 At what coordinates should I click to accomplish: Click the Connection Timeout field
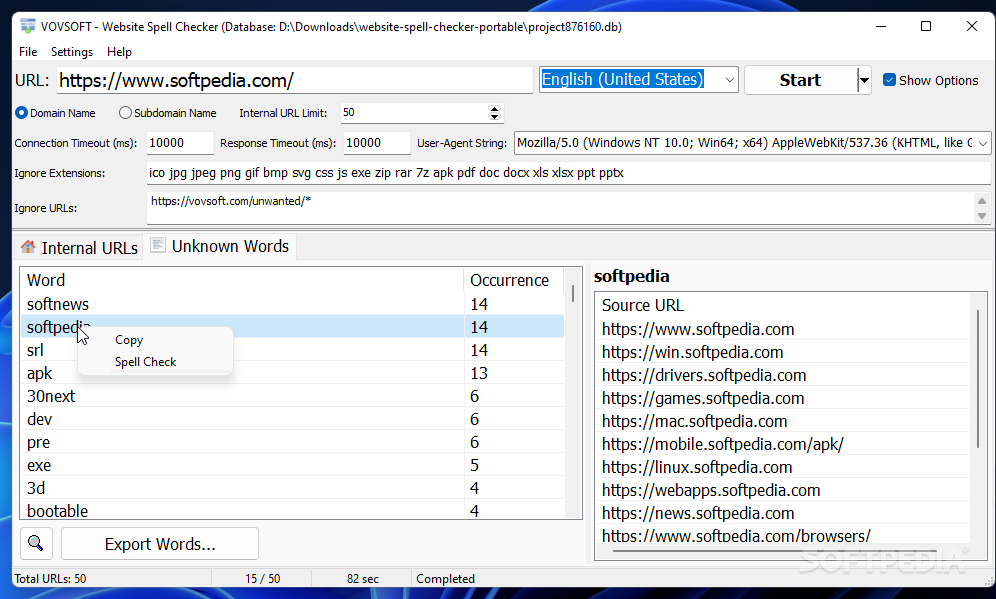(x=180, y=143)
